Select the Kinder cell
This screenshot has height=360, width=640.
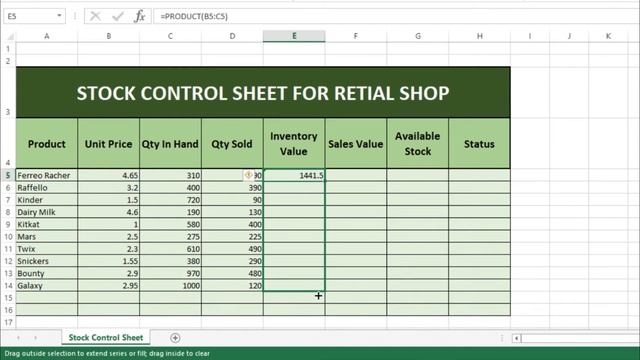[47, 200]
